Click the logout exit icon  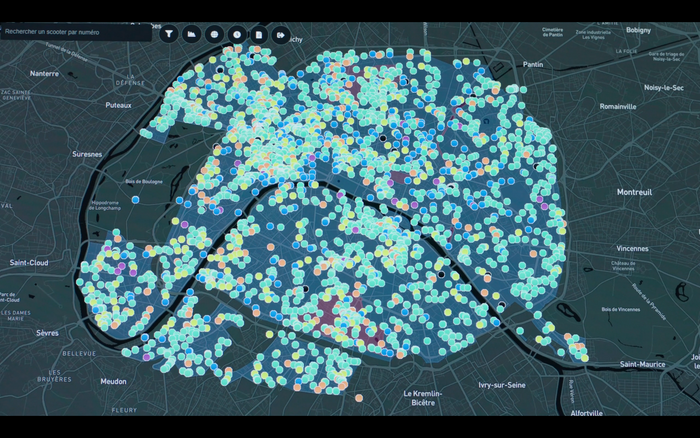[282, 34]
